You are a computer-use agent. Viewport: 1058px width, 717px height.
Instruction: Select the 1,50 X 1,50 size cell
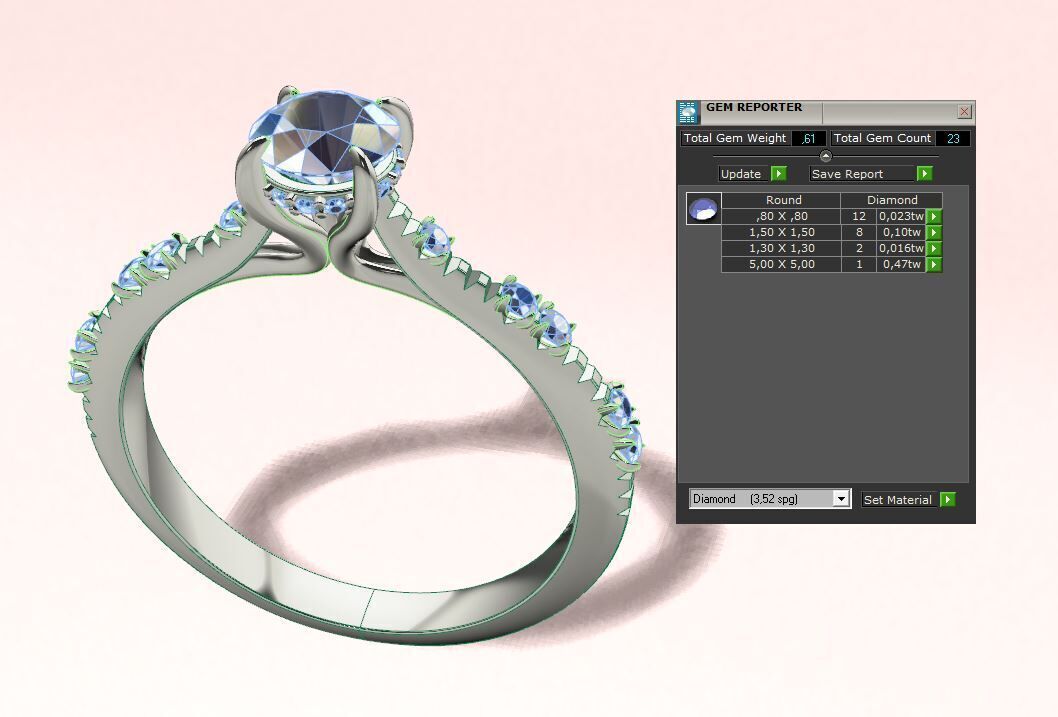(x=781, y=233)
